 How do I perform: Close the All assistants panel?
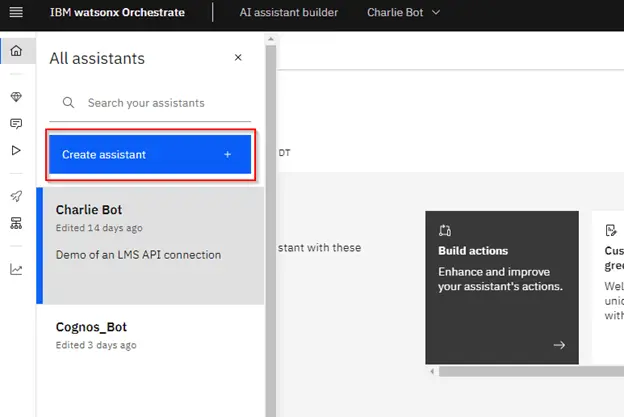click(x=238, y=58)
